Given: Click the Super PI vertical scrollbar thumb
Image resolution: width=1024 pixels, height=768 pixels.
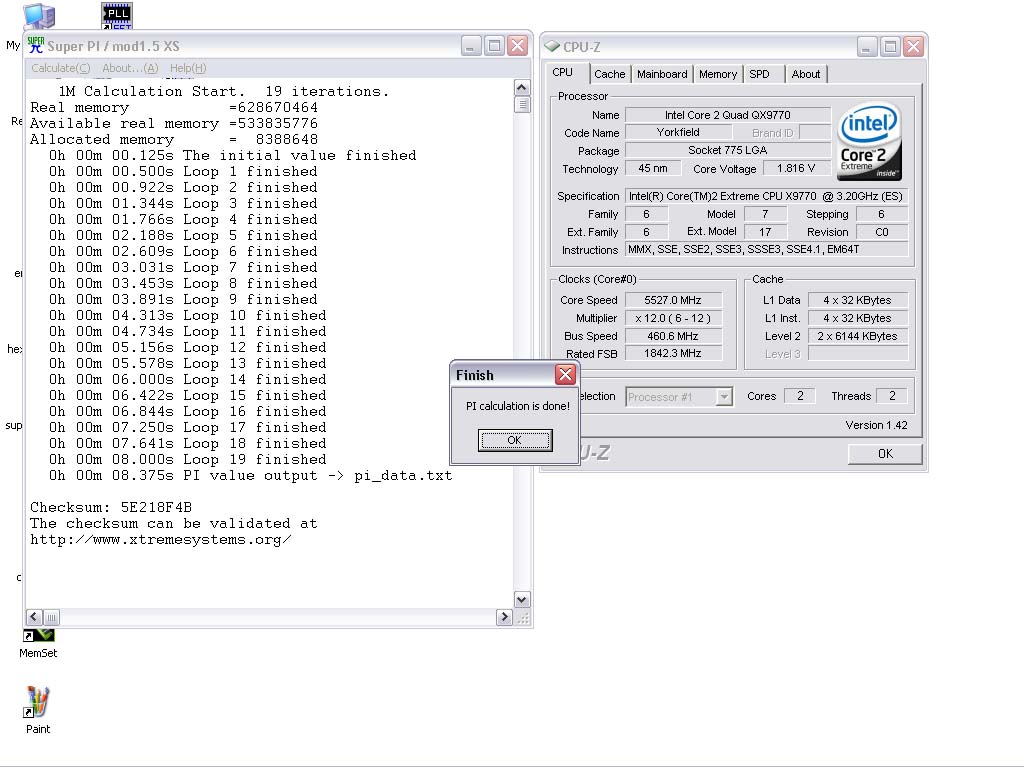Looking at the screenshot, I should (521, 104).
